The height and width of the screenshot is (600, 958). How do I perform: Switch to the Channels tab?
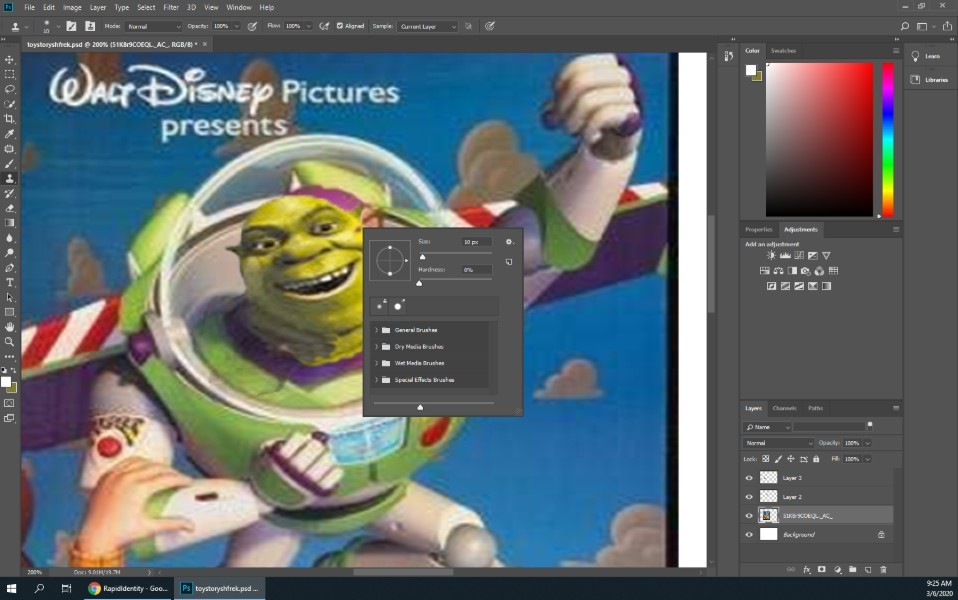pyautogui.click(x=784, y=408)
